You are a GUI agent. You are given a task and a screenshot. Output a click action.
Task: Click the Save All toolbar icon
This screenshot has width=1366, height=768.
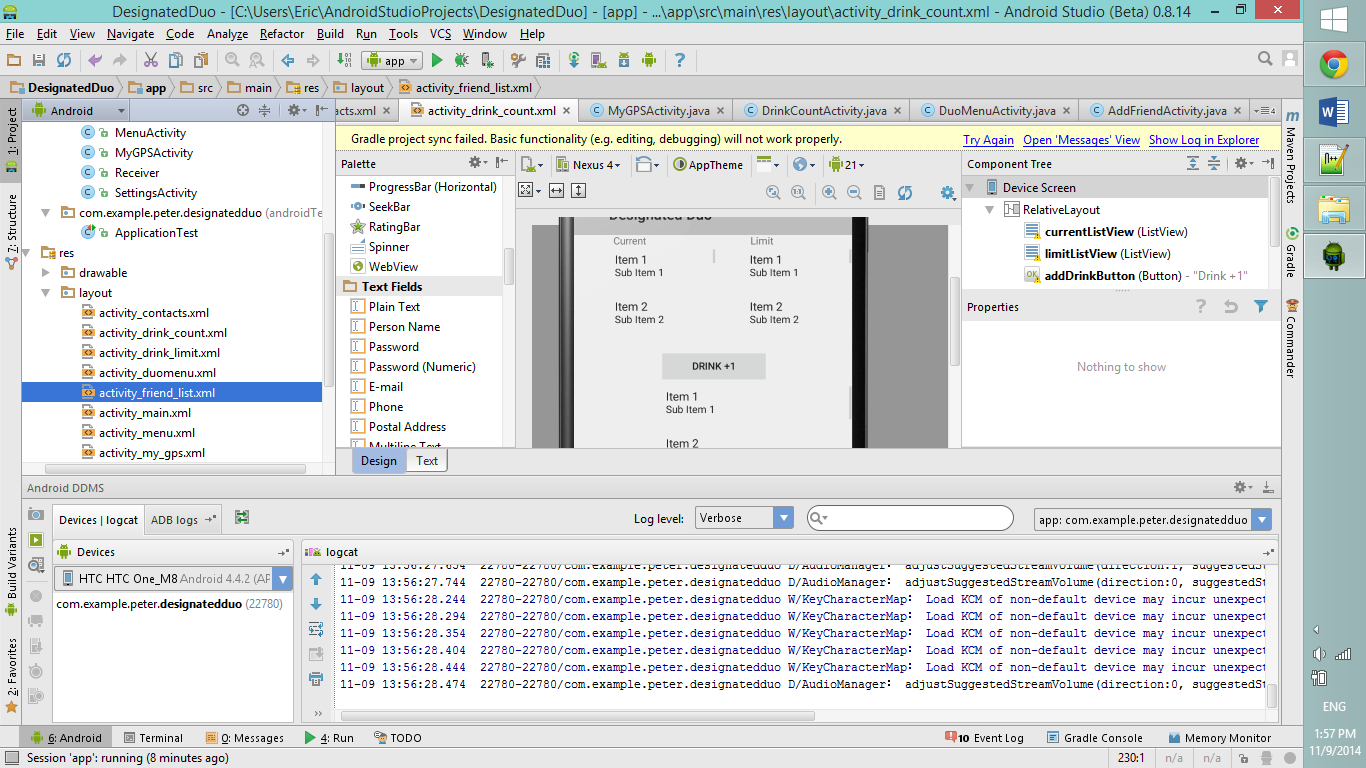(39, 60)
